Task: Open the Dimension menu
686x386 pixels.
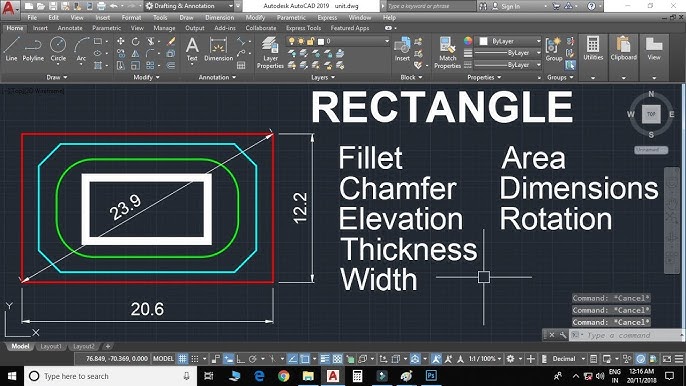Action: [220, 18]
